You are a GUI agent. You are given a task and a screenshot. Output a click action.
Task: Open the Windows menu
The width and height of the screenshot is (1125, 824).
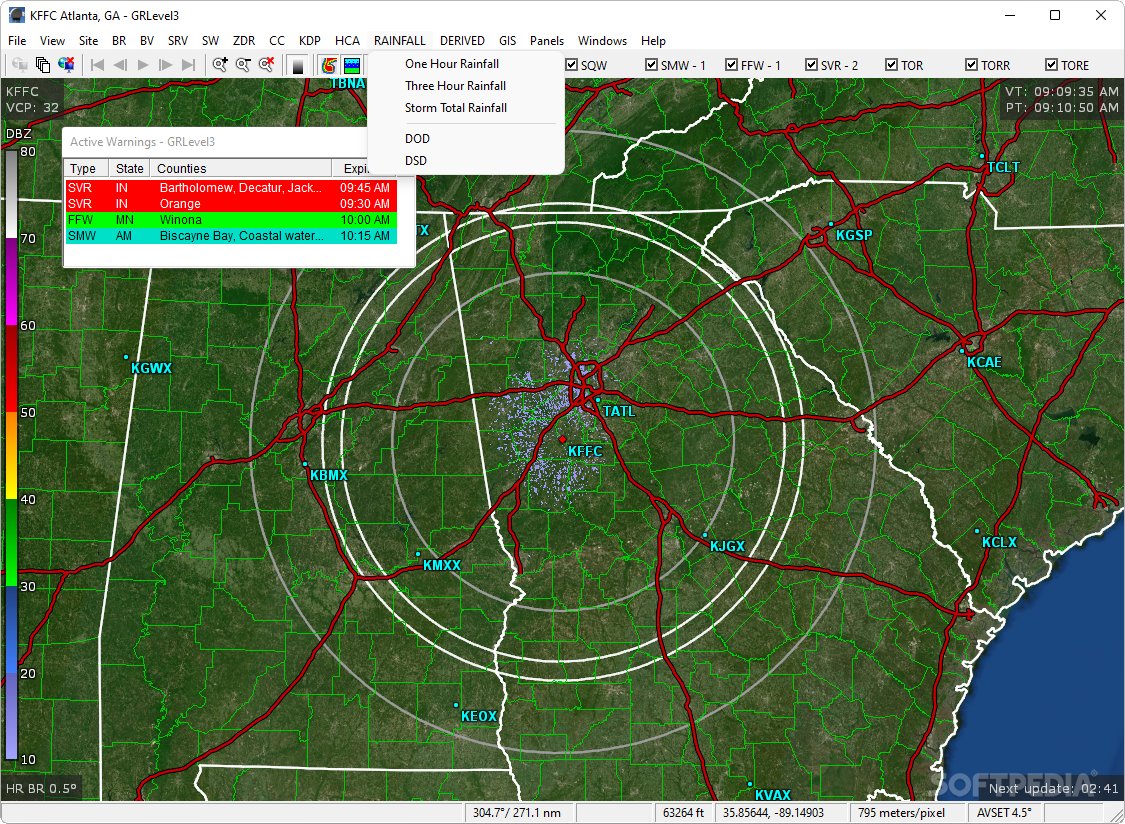[603, 41]
